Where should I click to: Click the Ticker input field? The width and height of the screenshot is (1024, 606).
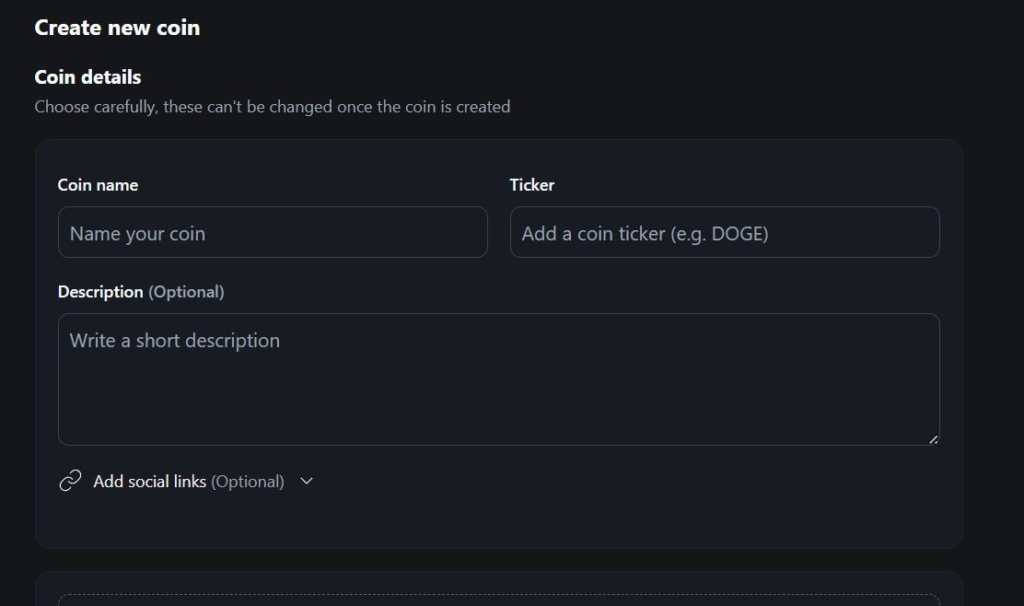point(724,232)
